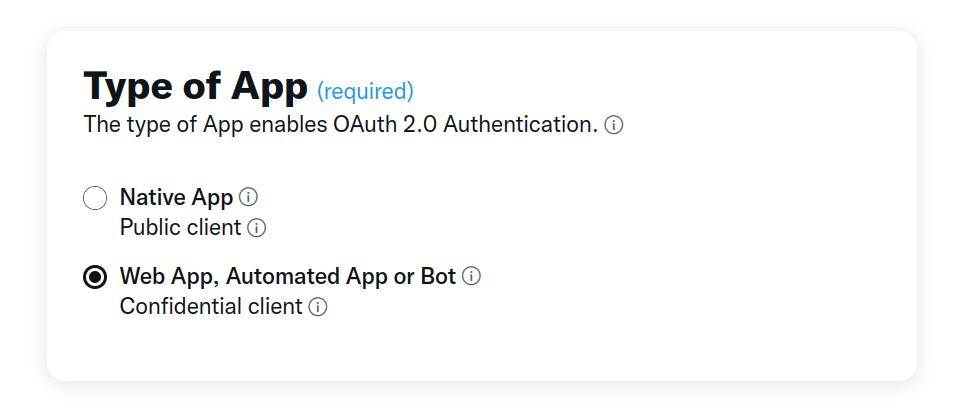This screenshot has width=964, height=417.
Task: Click the OAuth 2.0 Authentication description sentence
Action: click(x=340, y=126)
